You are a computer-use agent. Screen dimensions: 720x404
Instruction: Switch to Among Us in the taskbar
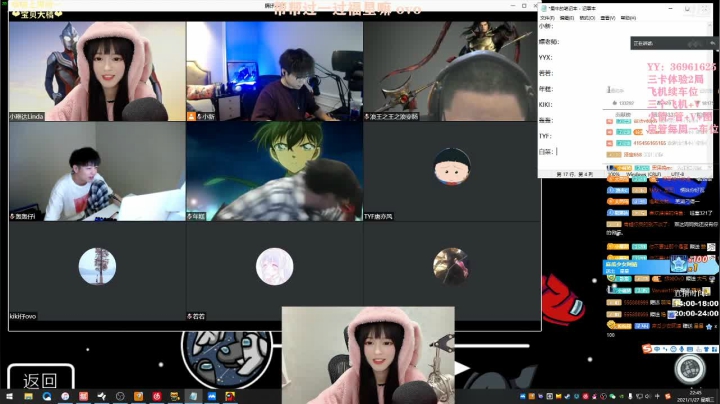tap(230, 396)
